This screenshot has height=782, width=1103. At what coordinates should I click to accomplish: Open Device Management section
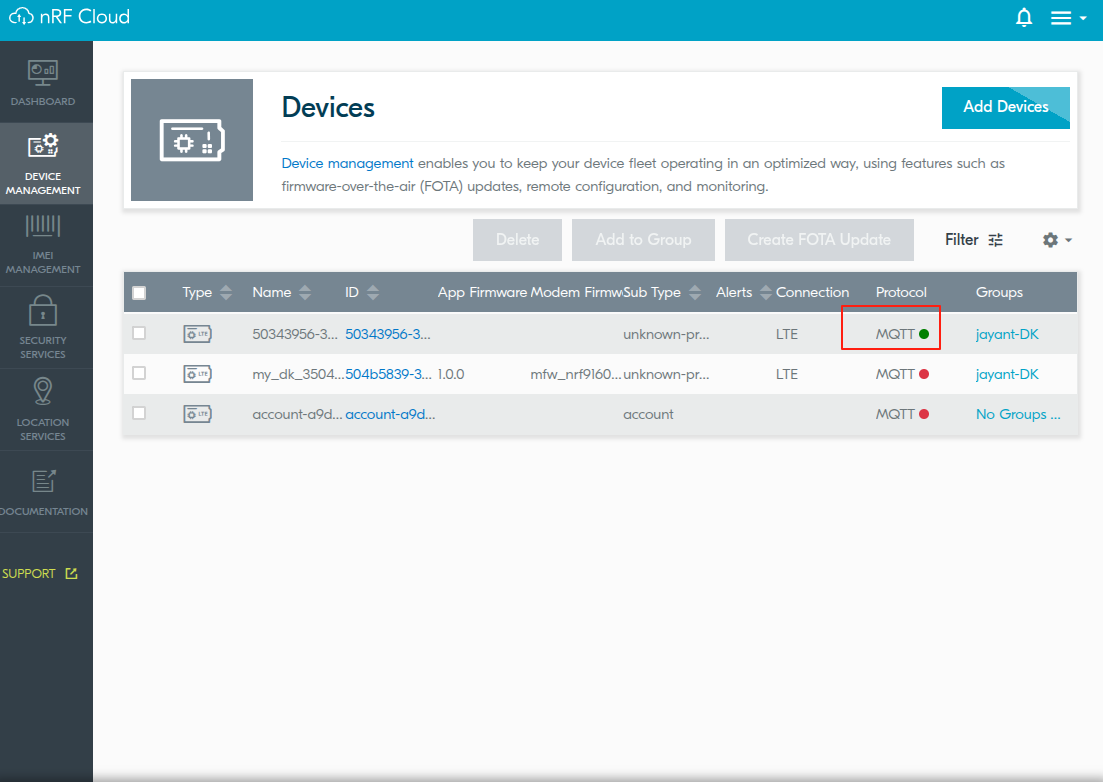pos(43,164)
